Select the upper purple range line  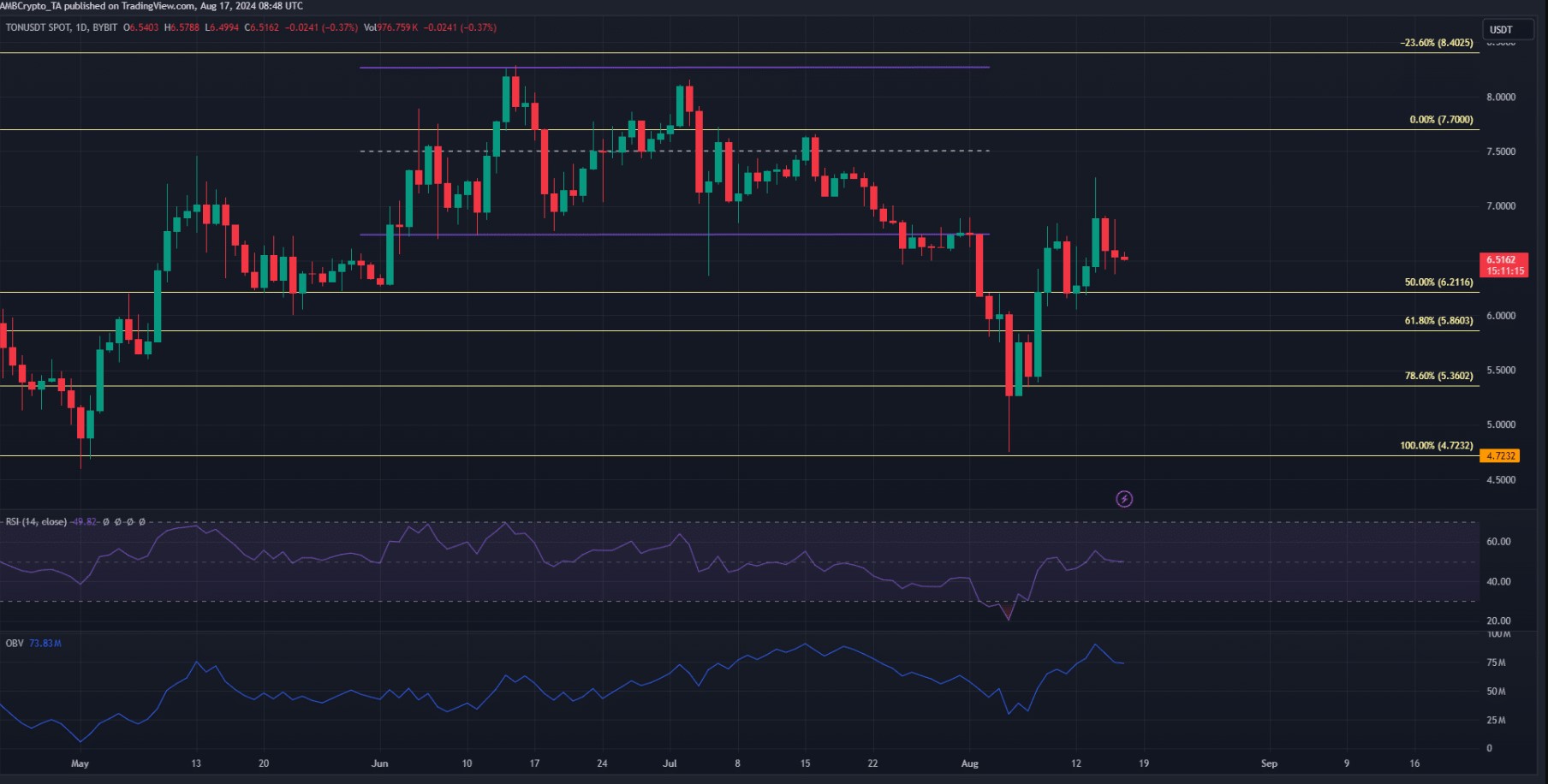(675, 67)
